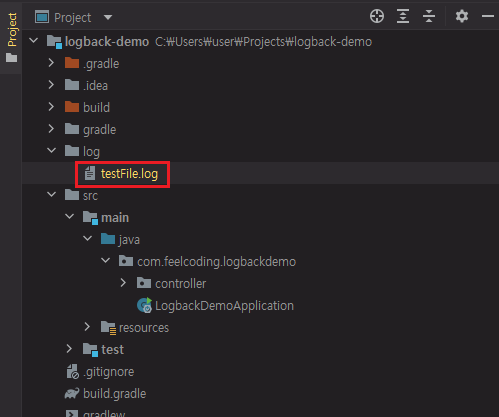Click the Collapse All toolbar icon
The width and height of the screenshot is (499, 417).
tap(429, 16)
